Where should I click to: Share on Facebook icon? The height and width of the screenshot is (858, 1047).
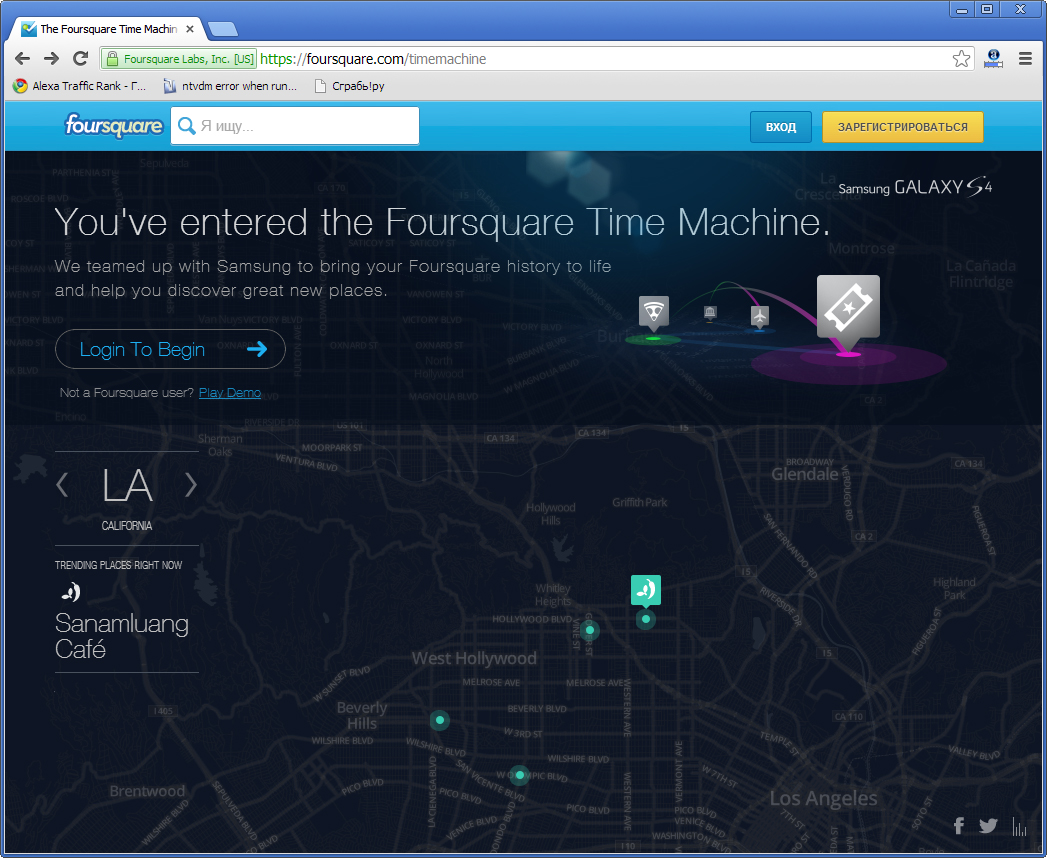coord(959,826)
